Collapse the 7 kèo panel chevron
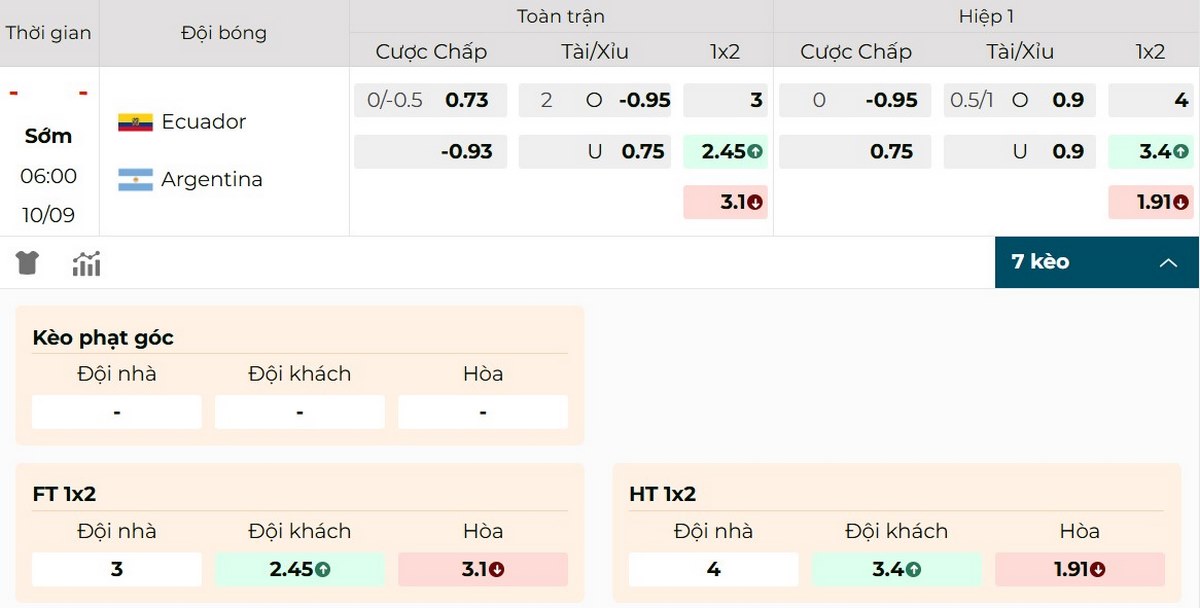 (x=1168, y=263)
